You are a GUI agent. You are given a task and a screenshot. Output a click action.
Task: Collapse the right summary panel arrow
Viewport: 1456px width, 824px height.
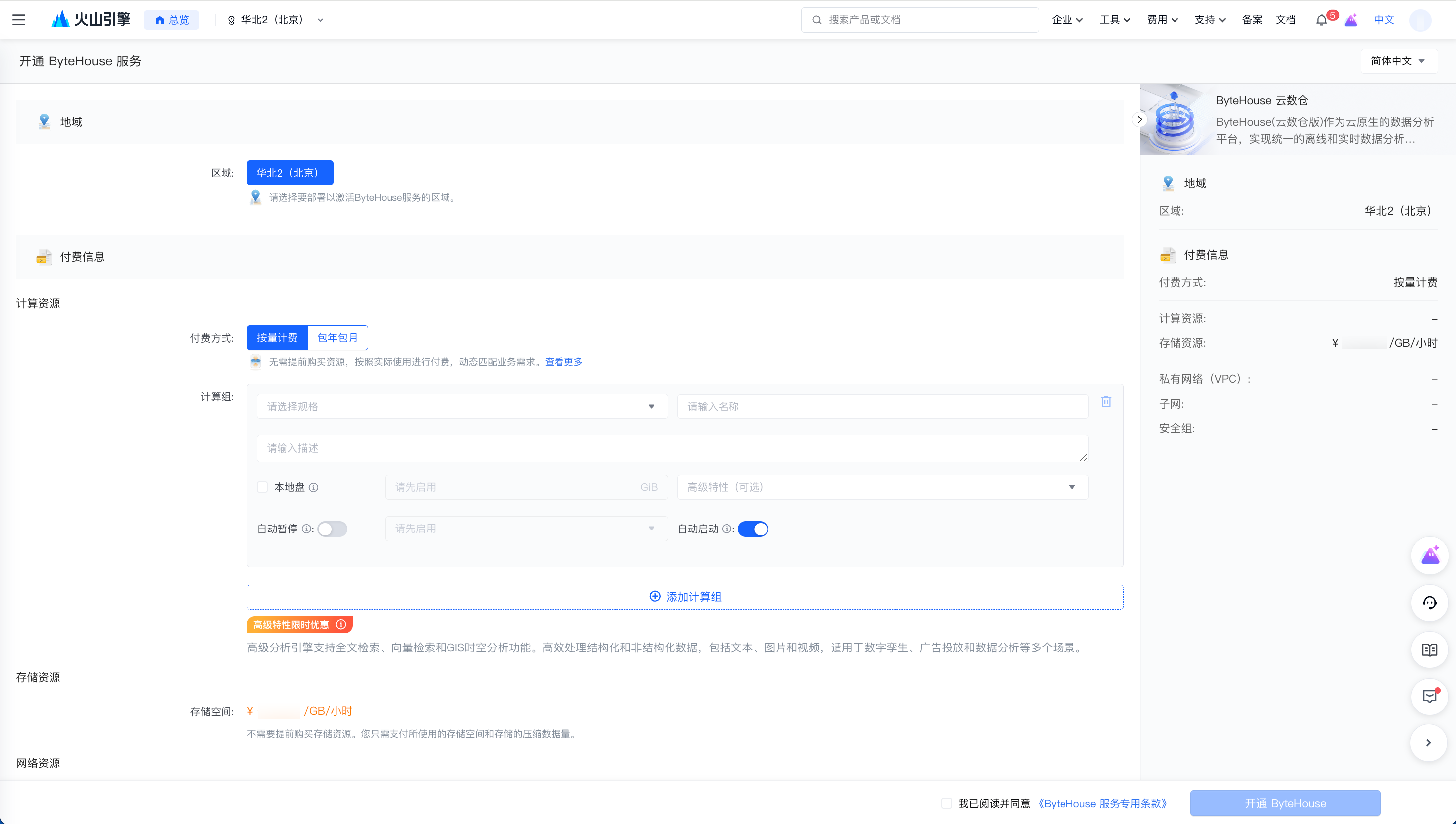1139,119
